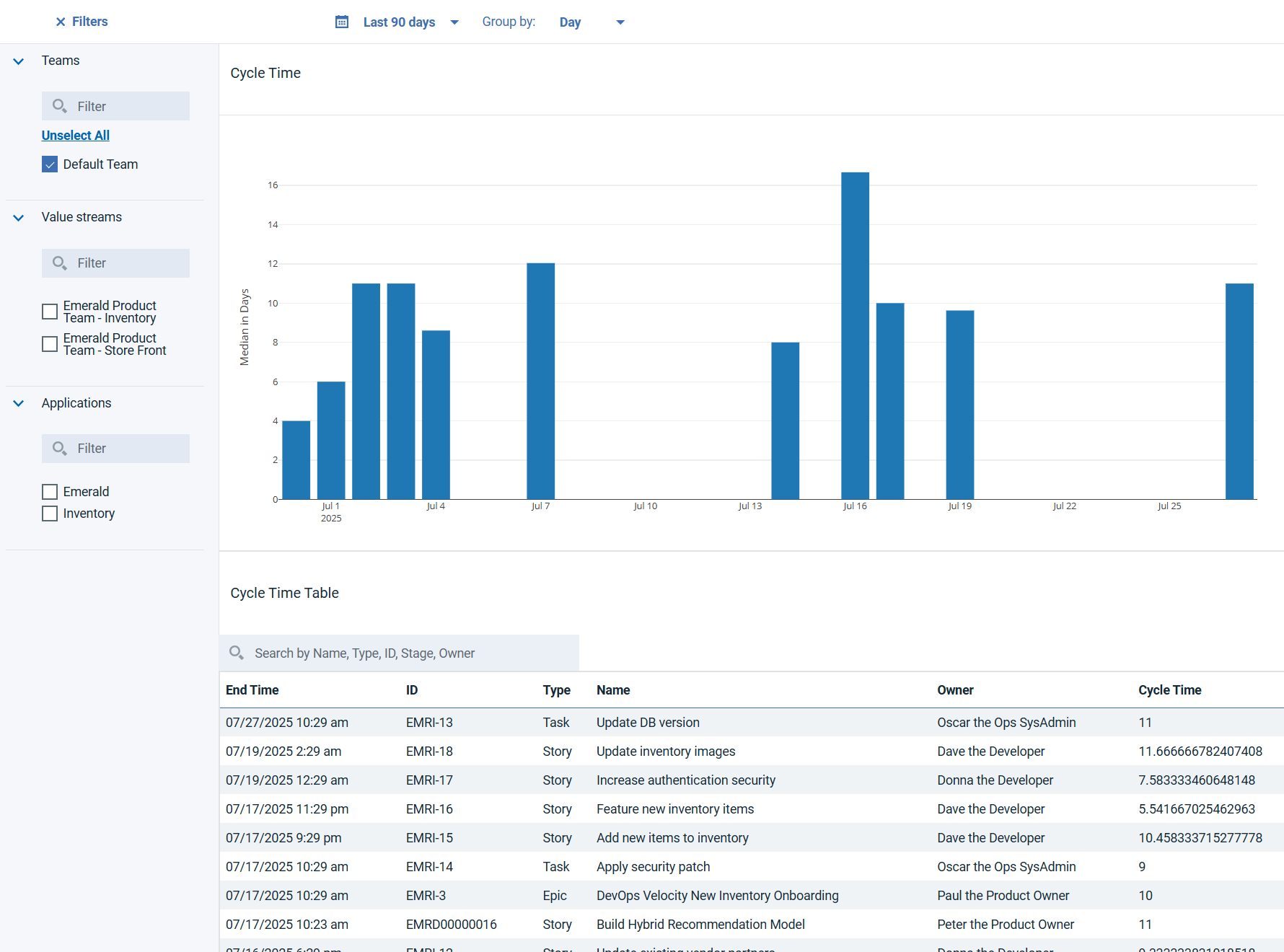Select the Inventory application checkbox
1284x952 pixels.
[50, 514]
